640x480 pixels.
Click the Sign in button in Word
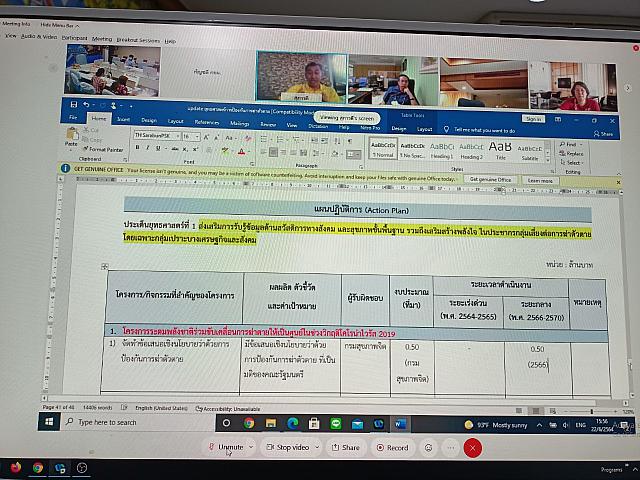[532, 118]
